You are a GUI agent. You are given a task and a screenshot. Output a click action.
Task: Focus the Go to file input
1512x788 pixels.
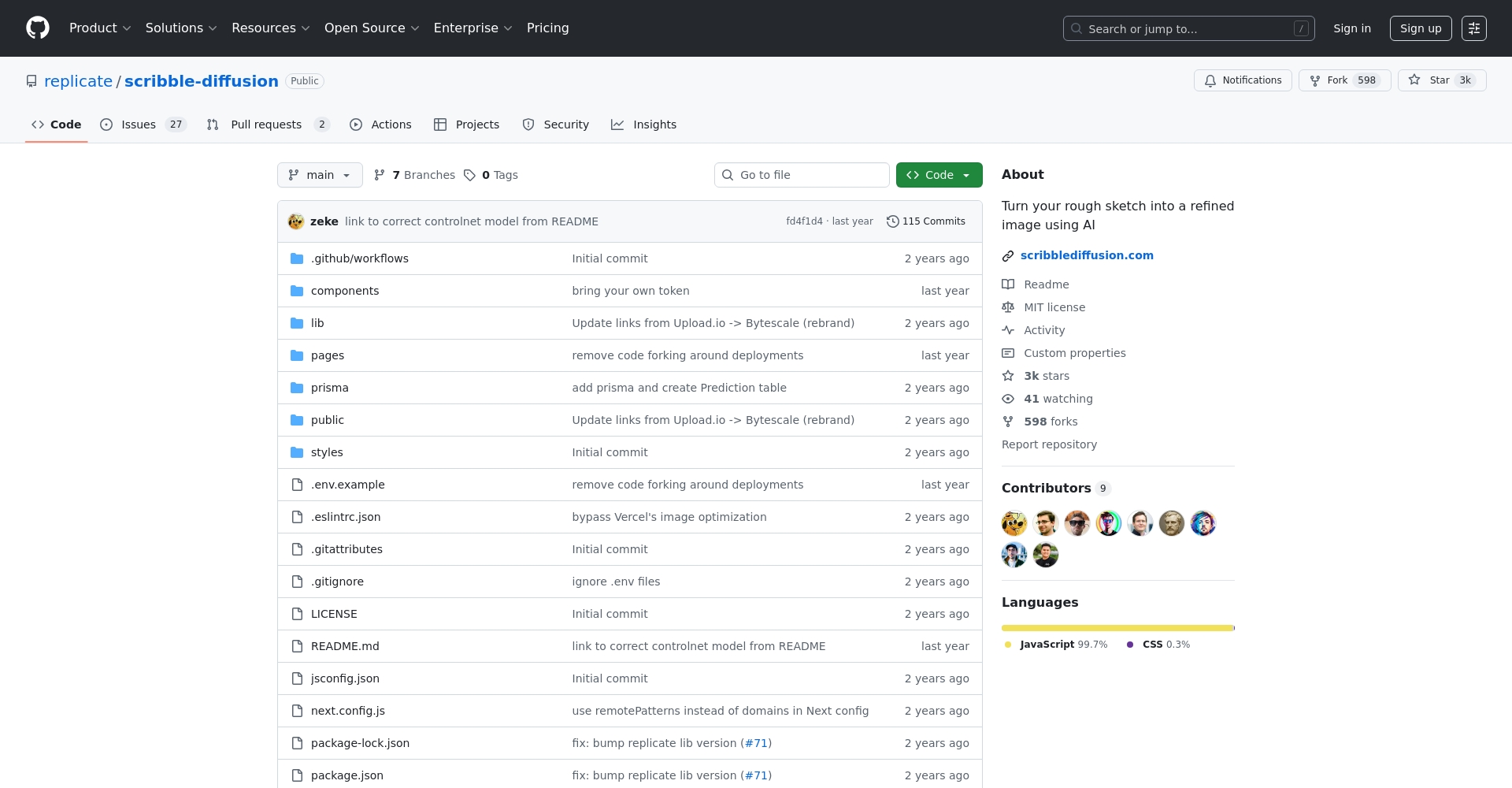(x=802, y=175)
